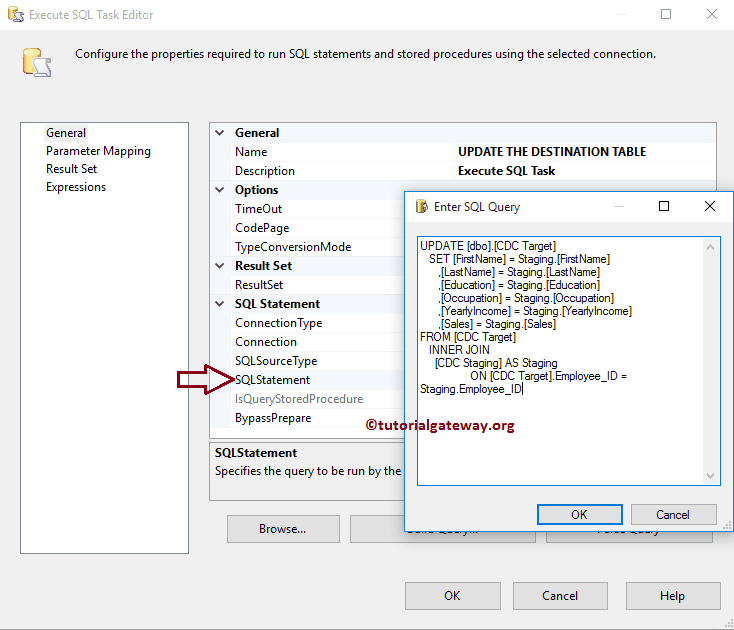Viewport: 734px width, 630px height.
Task: Click the INNER JOIN line in query
Action: (459, 350)
